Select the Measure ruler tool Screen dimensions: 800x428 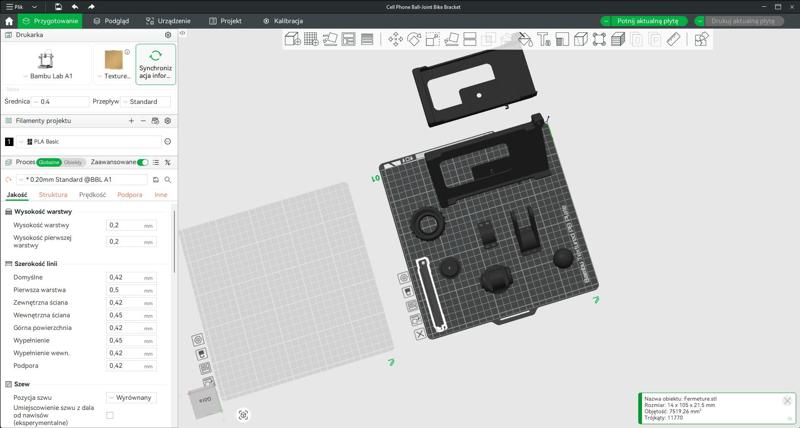point(673,40)
